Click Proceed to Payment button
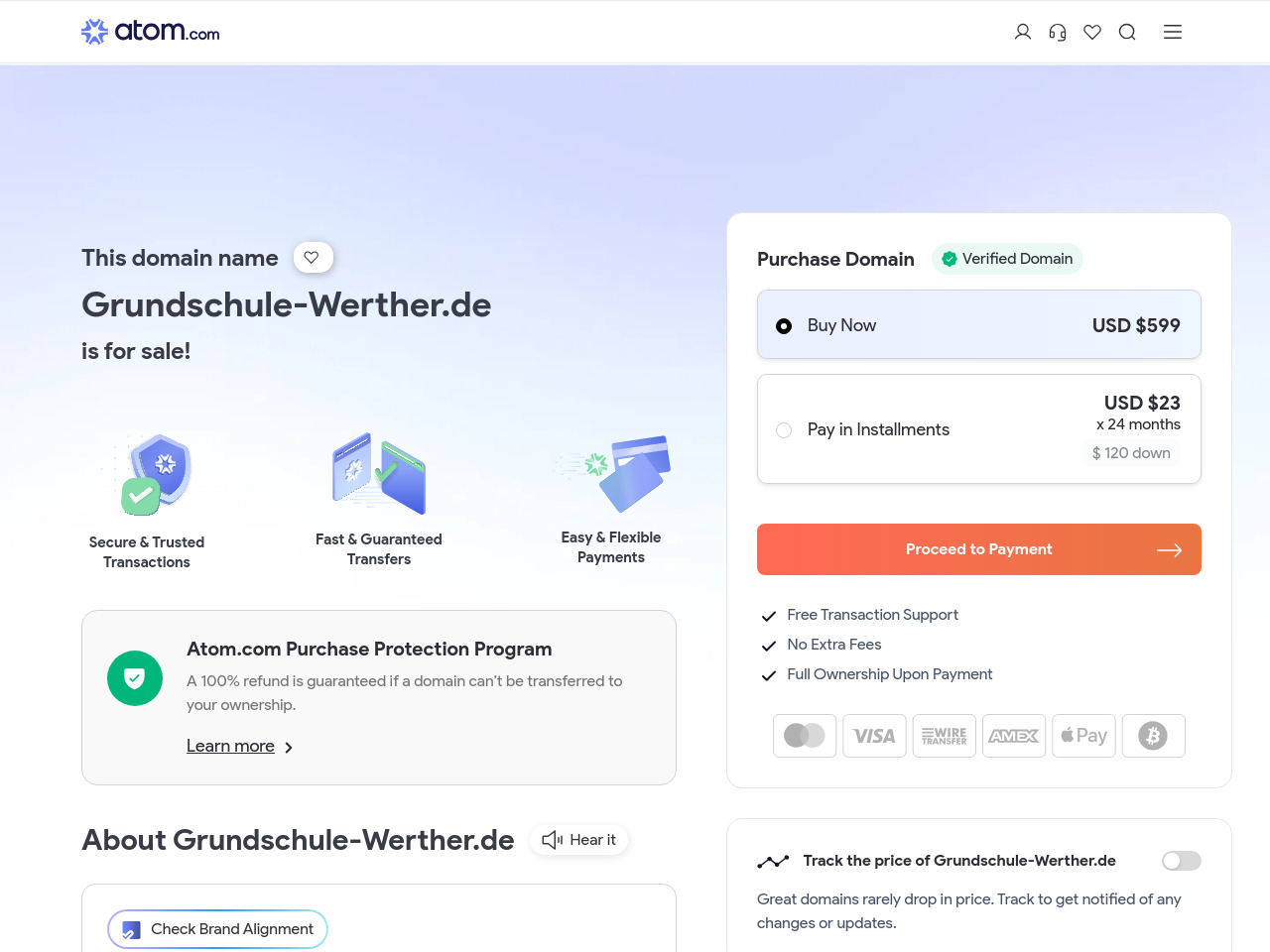The image size is (1270, 952). (x=978, y=549)
